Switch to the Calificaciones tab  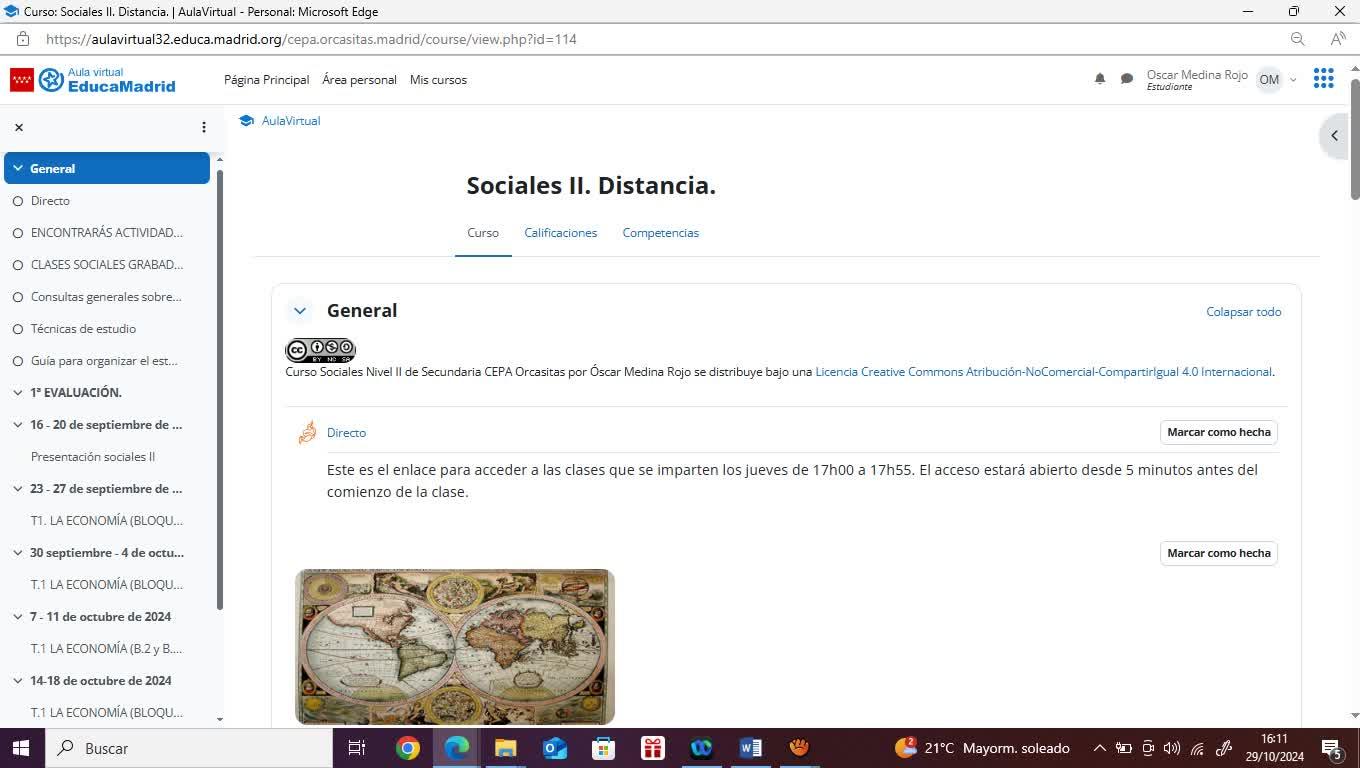560,233
